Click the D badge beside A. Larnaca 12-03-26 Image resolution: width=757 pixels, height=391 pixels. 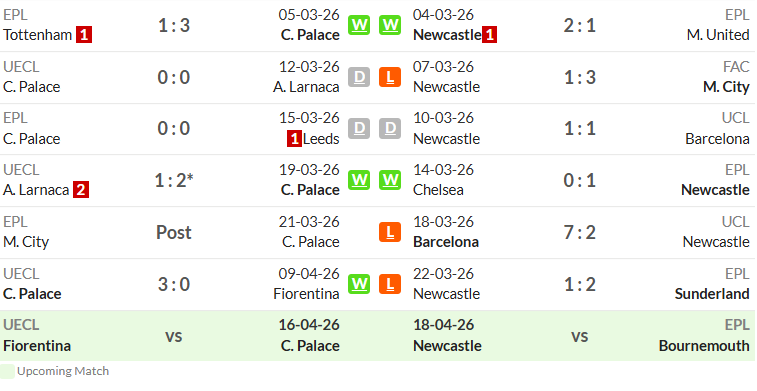coord(359,77)
